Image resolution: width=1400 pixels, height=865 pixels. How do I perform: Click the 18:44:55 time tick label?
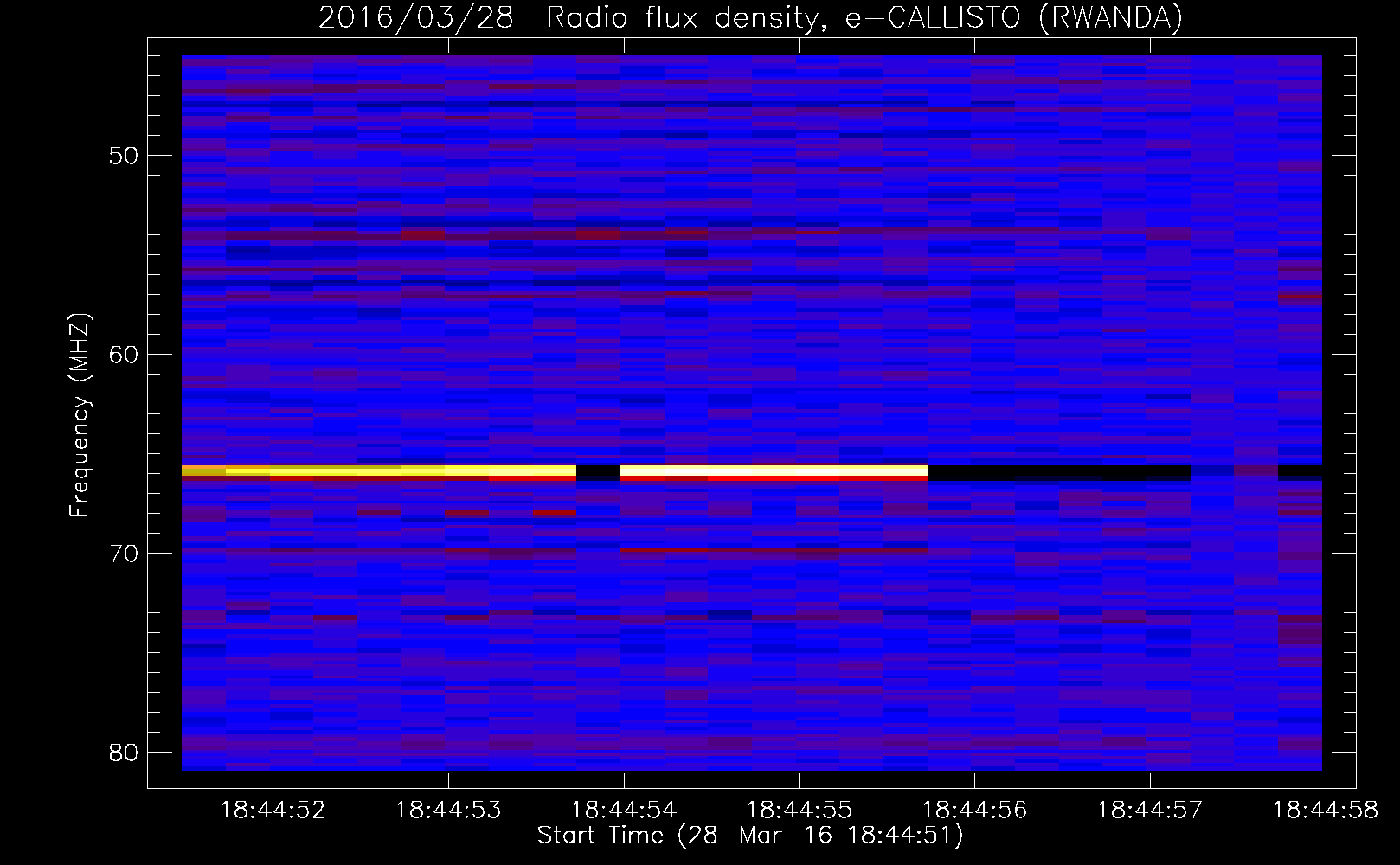coord(799,811)
